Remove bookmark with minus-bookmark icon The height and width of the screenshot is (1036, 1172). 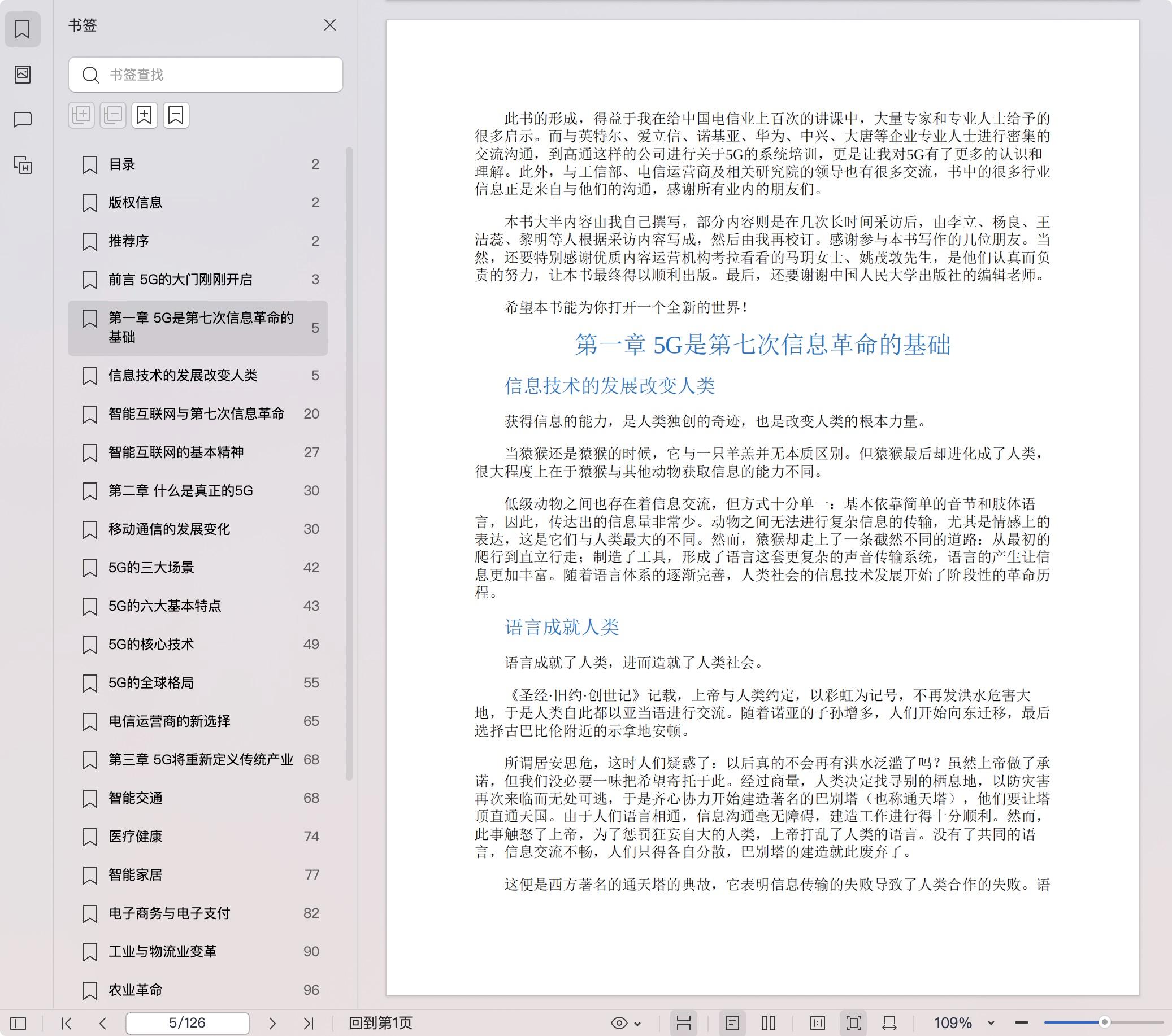tap(176, 115)
